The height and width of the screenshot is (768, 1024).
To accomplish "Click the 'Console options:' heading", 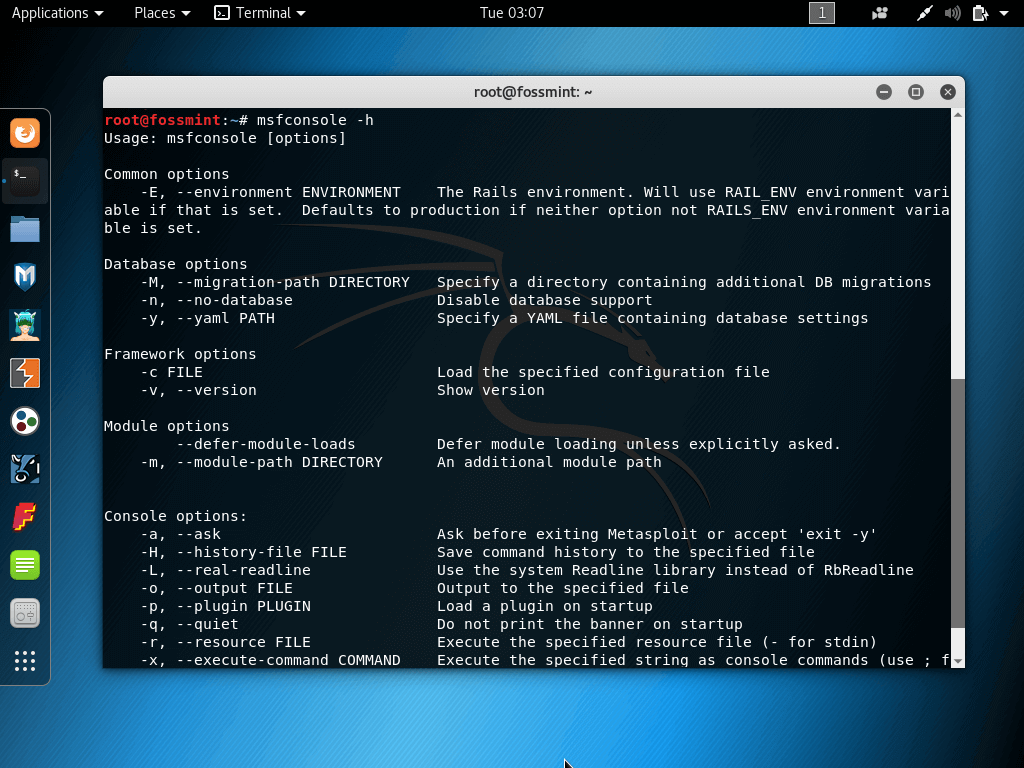I will point(176,517).
